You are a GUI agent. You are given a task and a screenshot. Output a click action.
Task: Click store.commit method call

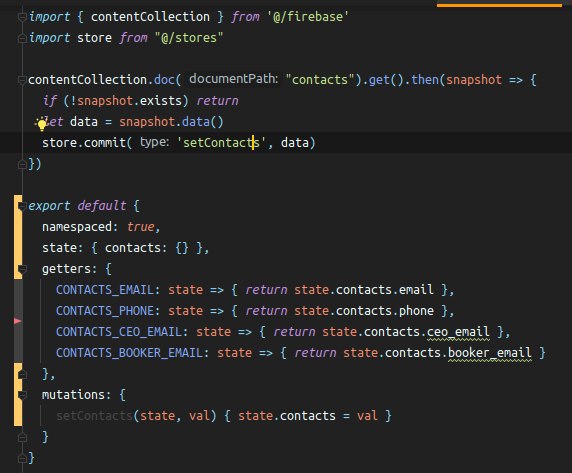(84, 143)
